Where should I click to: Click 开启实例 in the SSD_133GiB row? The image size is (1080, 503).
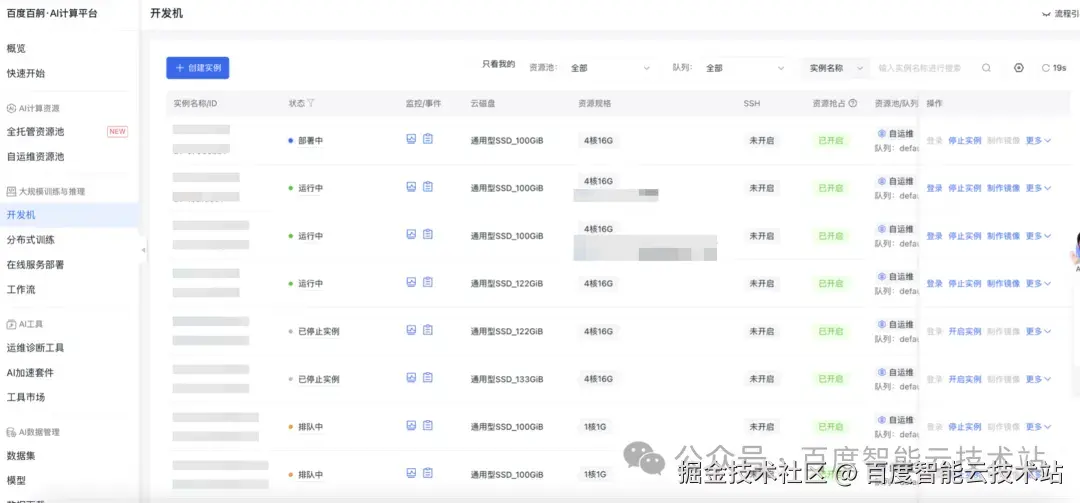pyautogui.click(x=964, y=379)
